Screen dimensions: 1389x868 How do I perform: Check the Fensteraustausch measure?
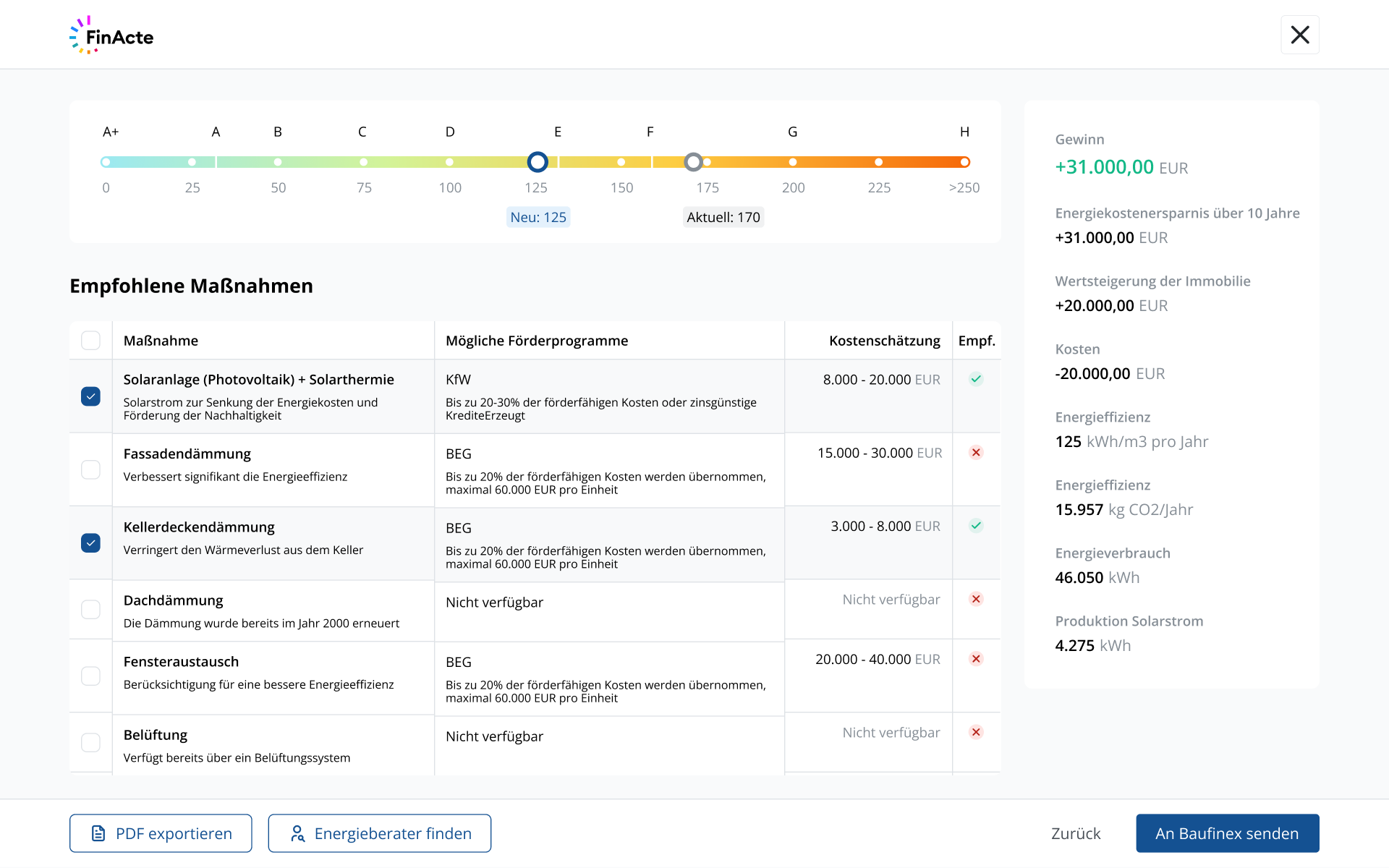click(x=90, y=676)
